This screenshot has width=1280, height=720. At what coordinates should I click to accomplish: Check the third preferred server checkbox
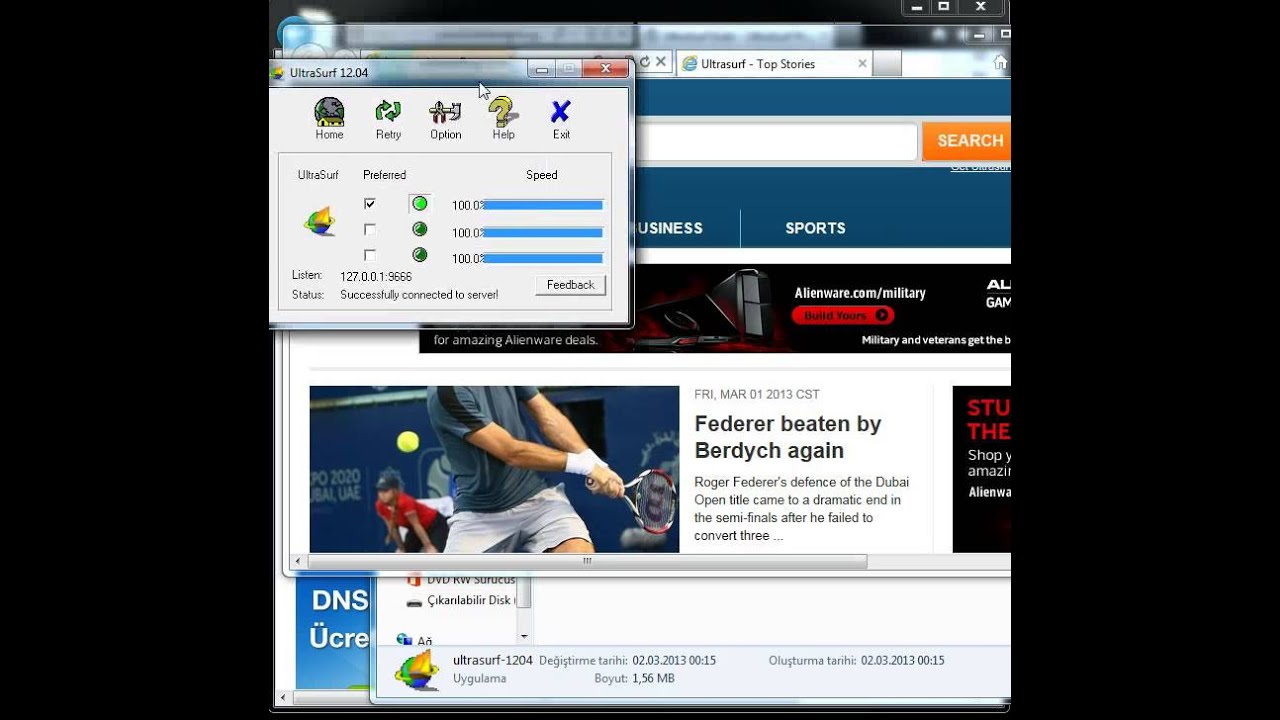[x=370, y=255]
